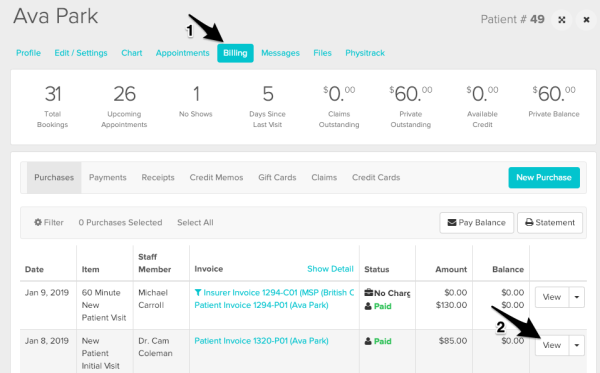
Task: Click Show Detail link in Invoice column
Action: pos(330,269)
